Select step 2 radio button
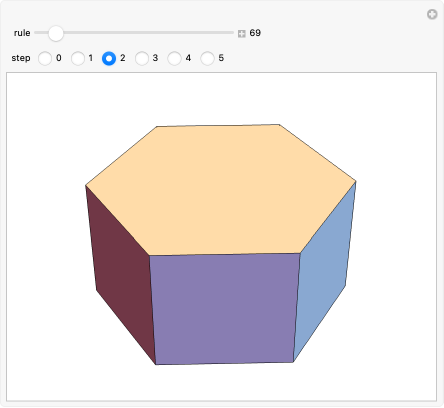The image size is (444, 408). [x=109, y=58]
